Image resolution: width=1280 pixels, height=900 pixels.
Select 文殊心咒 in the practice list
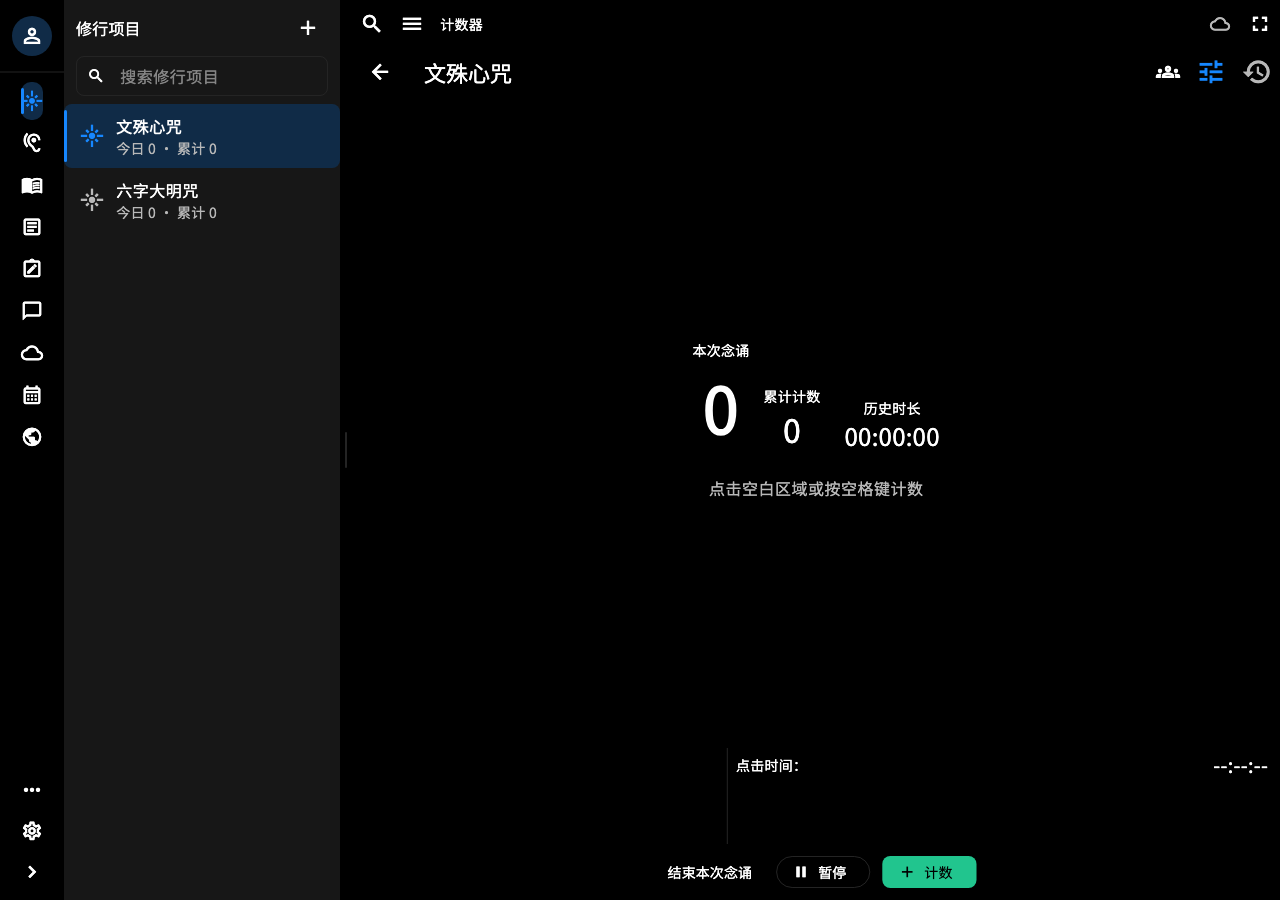[202, 136]
